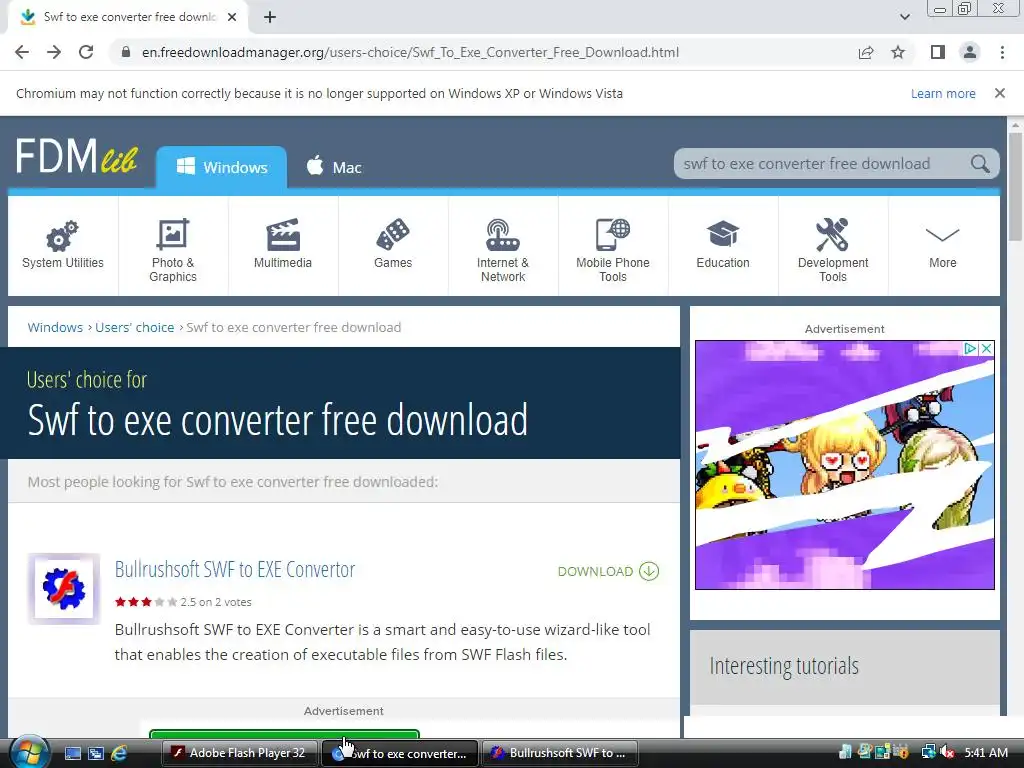Click the FDM lib logo

tap(76, 157)
